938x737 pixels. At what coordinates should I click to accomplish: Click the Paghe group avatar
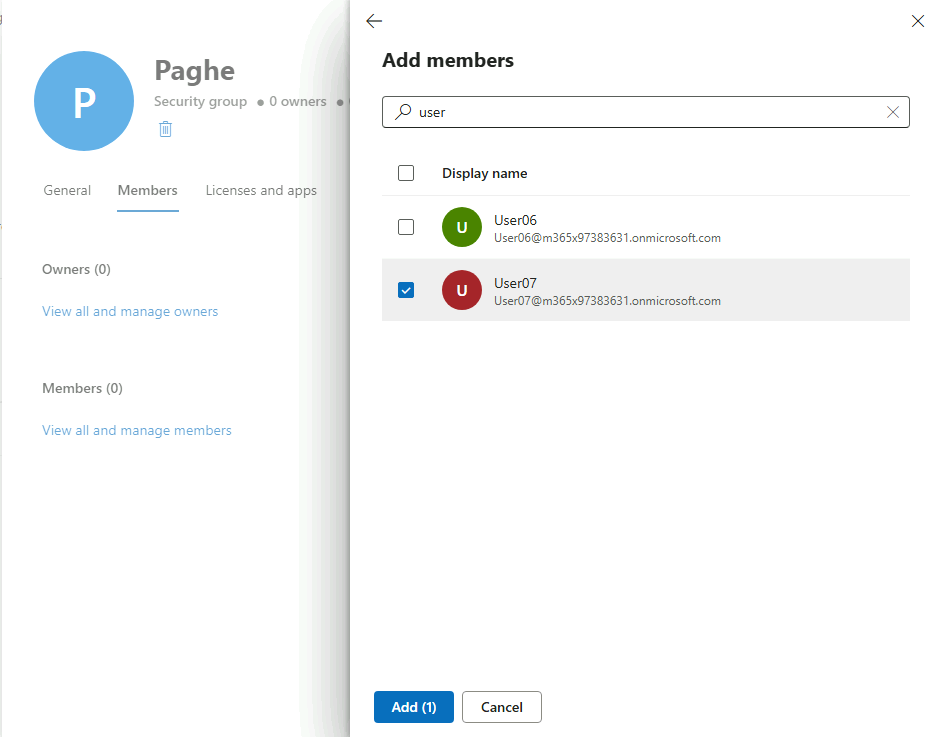[84, 100]
